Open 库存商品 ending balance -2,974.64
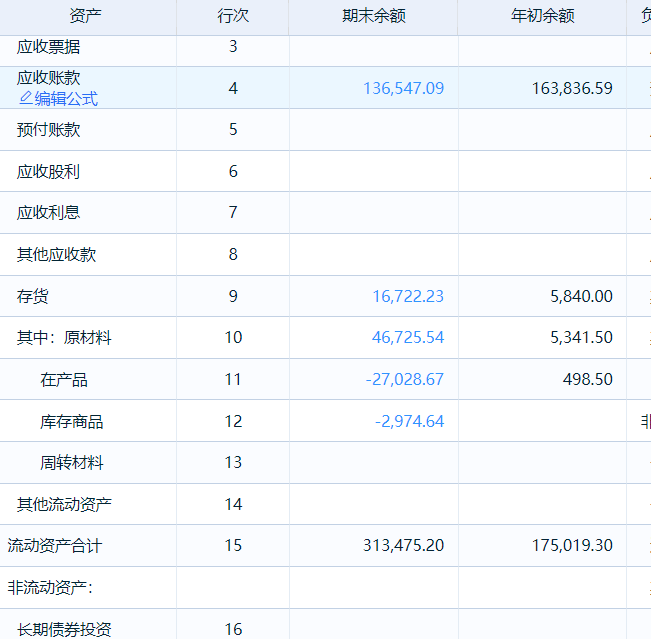651x639 pixels. [409, 421]
